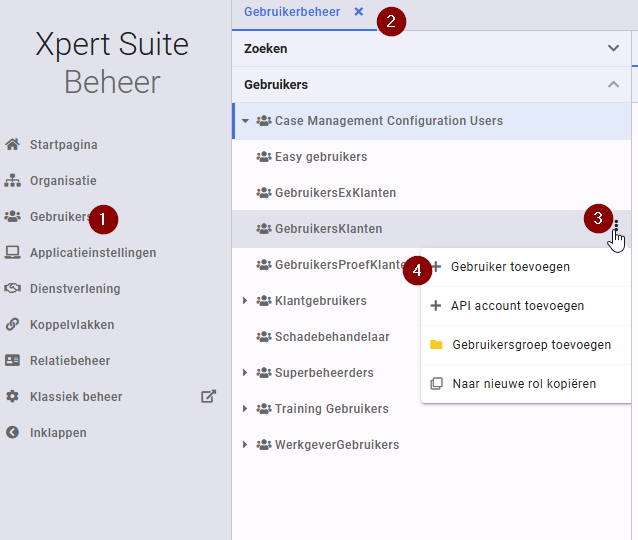Open Organisatie in the sidebar

coord(63,180)
